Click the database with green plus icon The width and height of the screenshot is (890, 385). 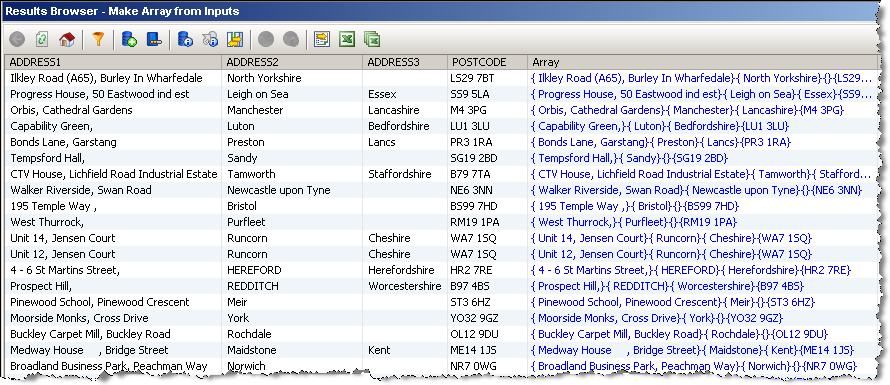tap(129, 39)
